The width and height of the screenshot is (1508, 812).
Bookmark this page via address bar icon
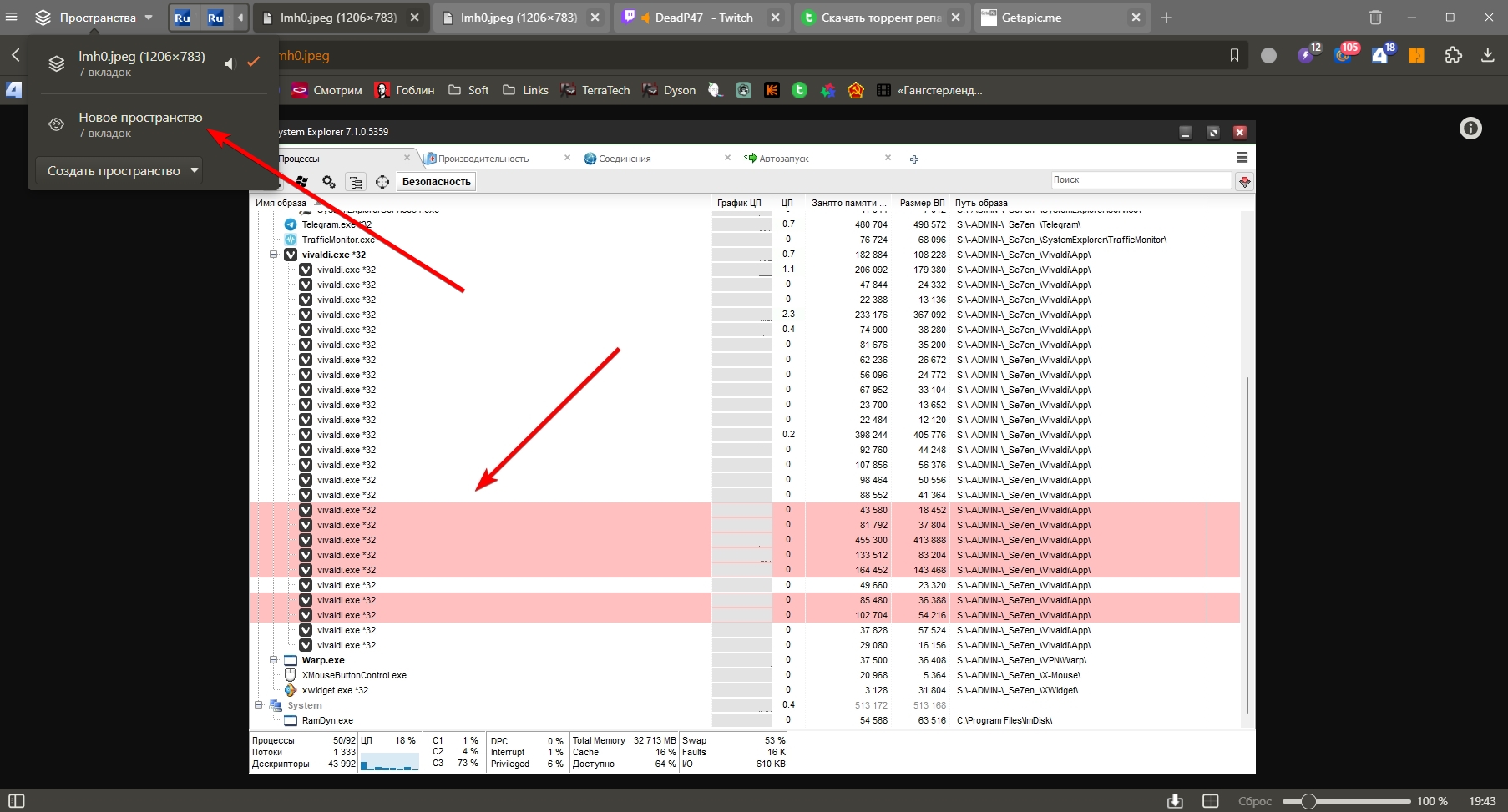[x=1234, y=55]
